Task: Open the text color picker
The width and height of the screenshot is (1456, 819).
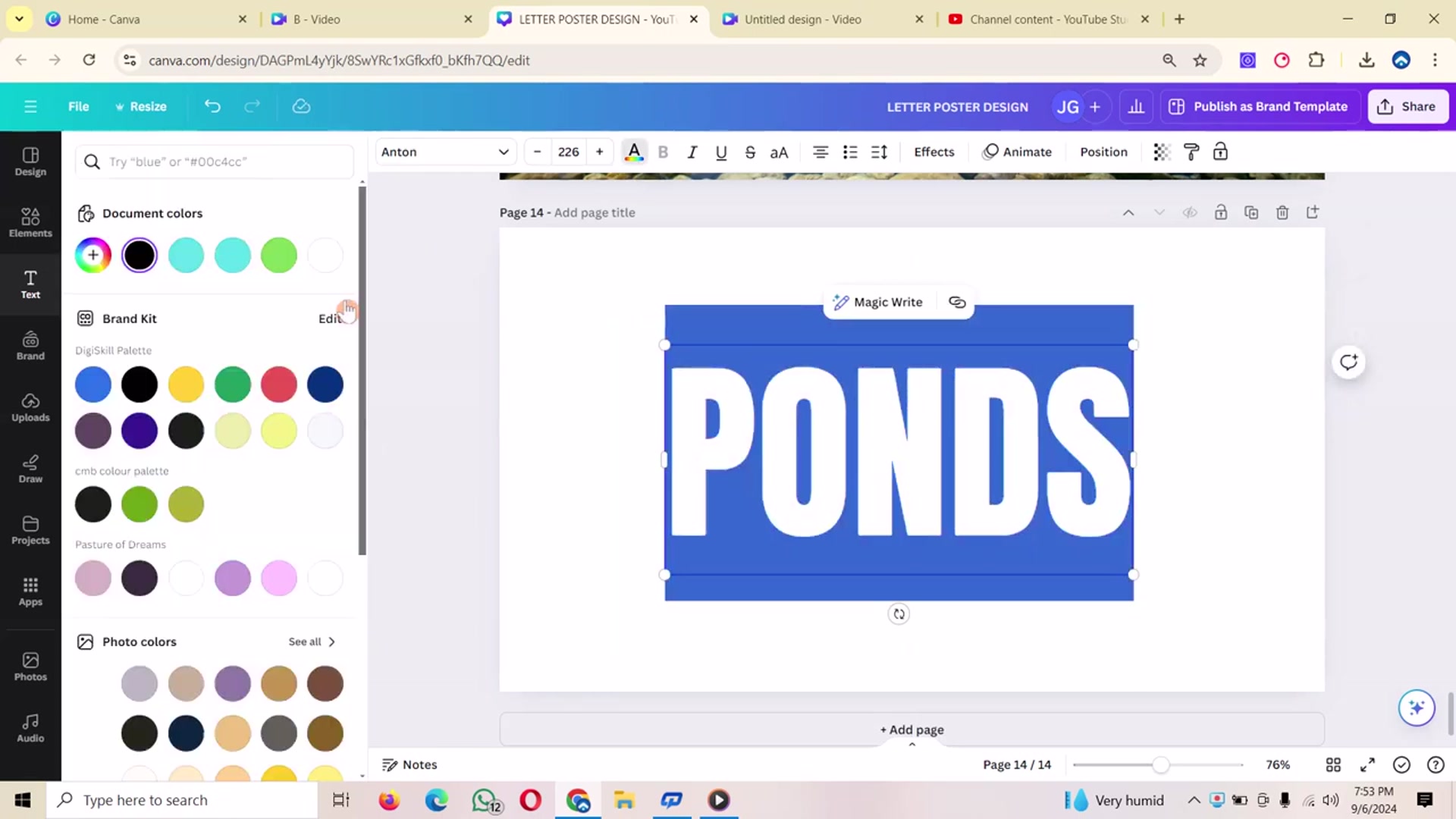Action: 634,152
